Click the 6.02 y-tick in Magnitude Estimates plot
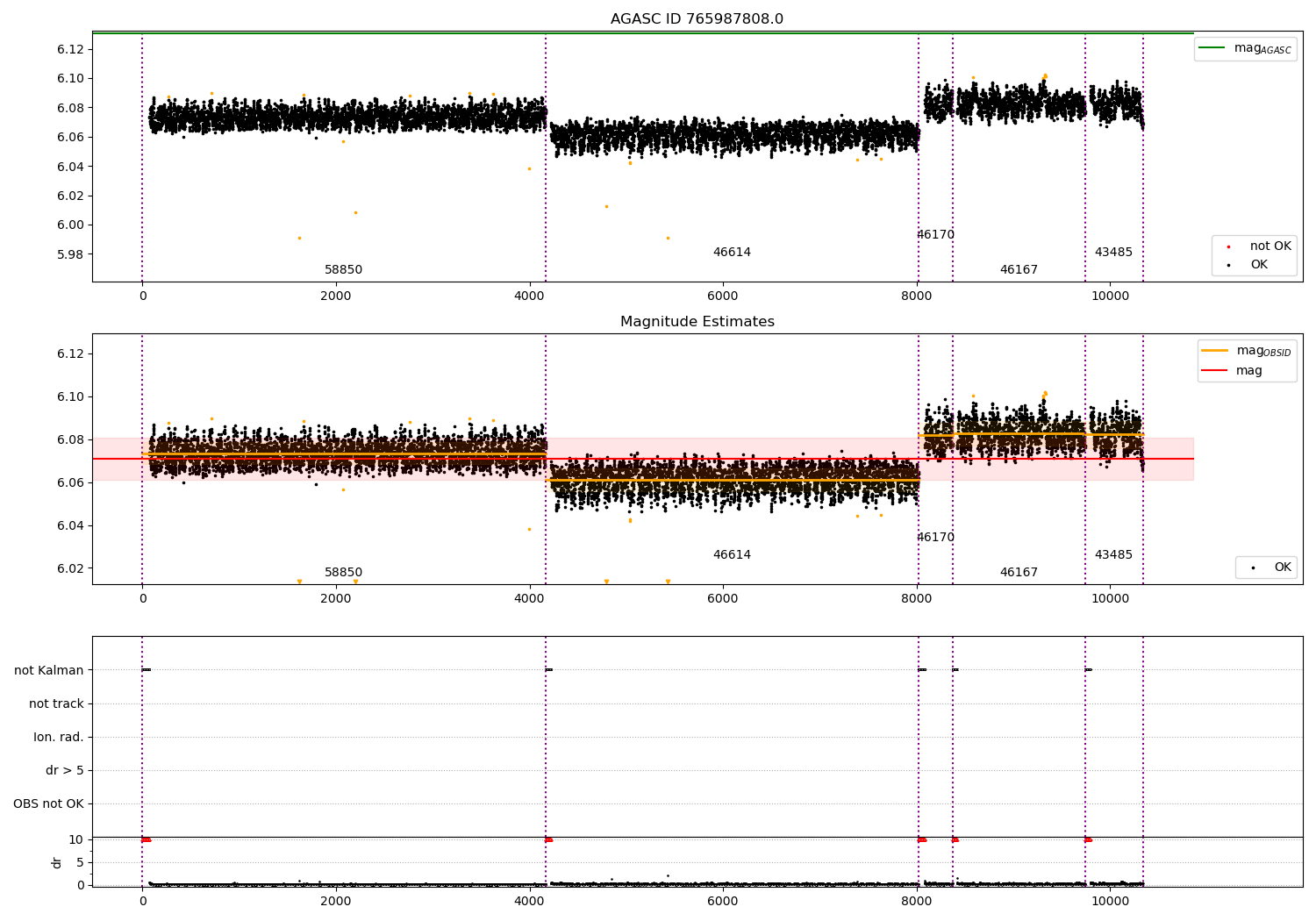1316x921 pixels. point(70,568)
